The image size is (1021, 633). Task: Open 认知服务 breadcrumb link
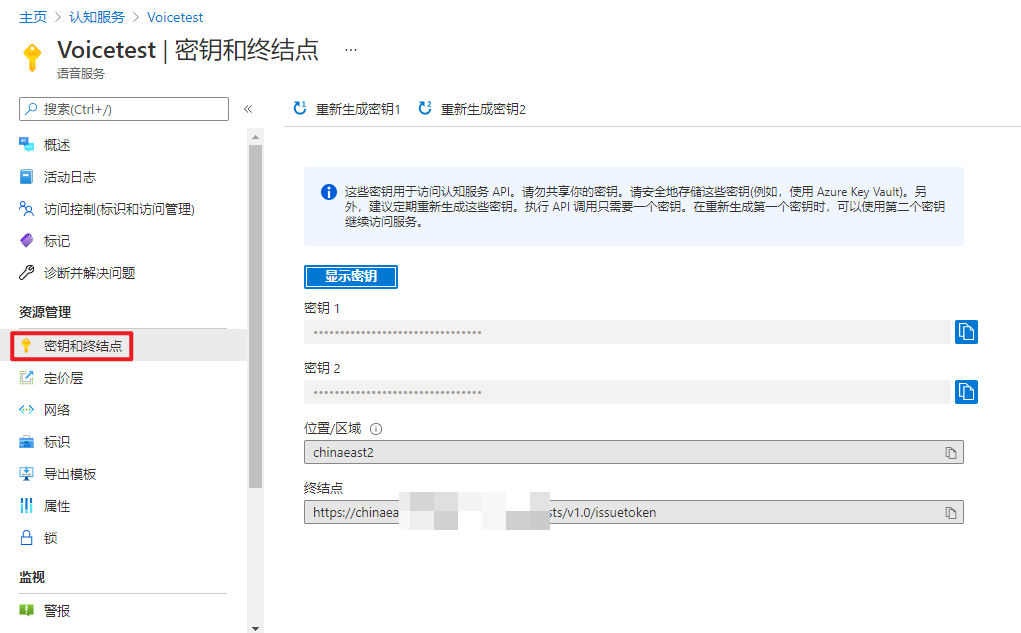click(x=96, y=18)
